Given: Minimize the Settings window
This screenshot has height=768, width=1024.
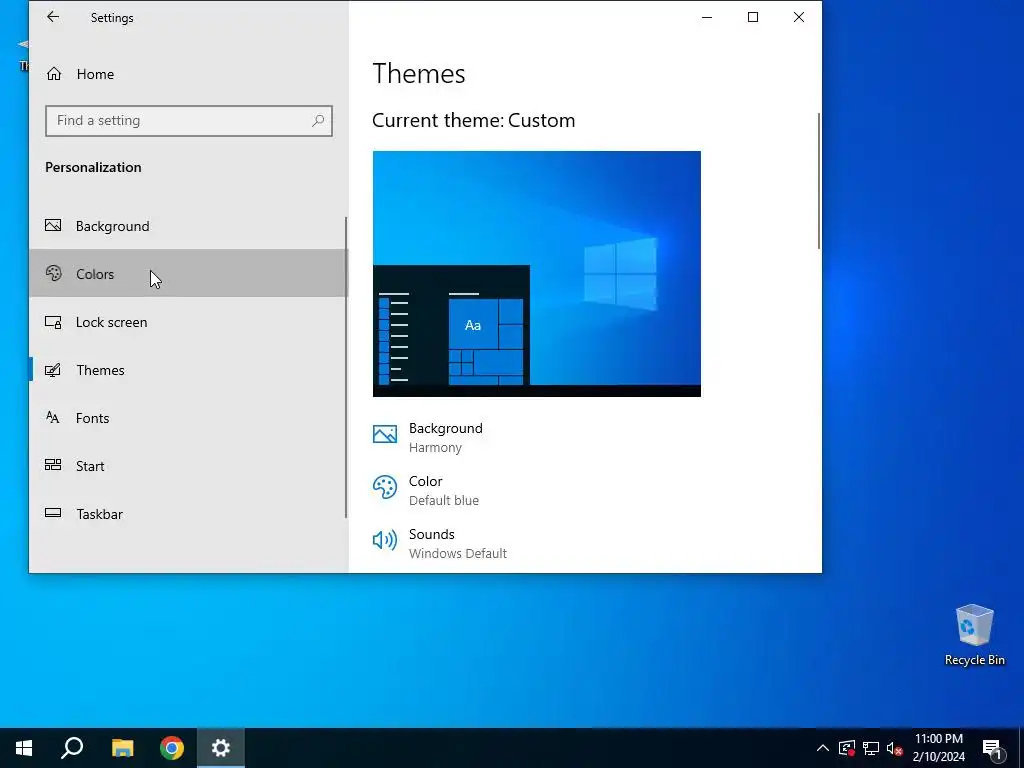Looking at the screenshot, I should pyautogui.click(x=707, y=17).
